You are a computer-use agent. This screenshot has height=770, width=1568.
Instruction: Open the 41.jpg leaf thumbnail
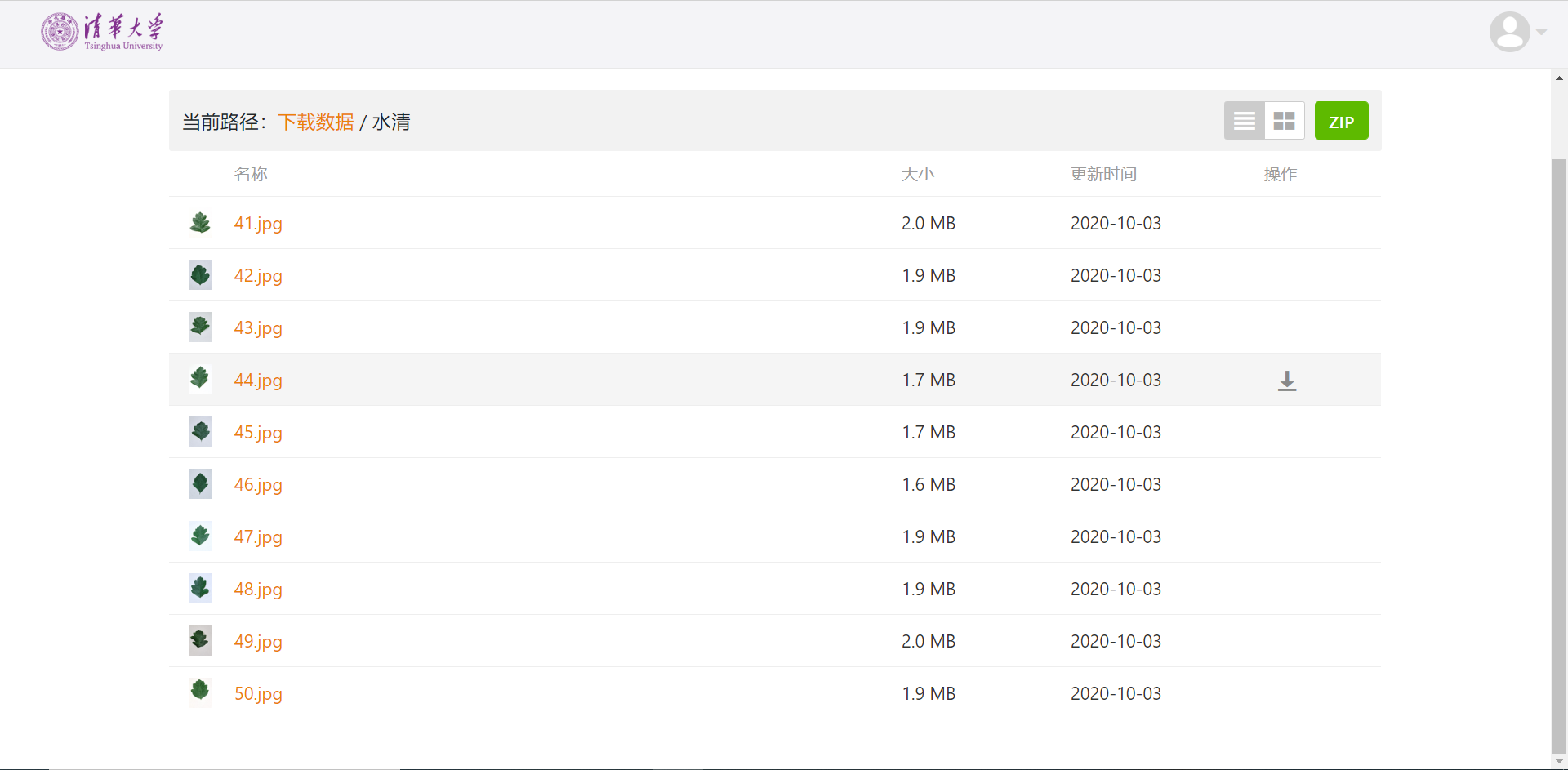200,223
